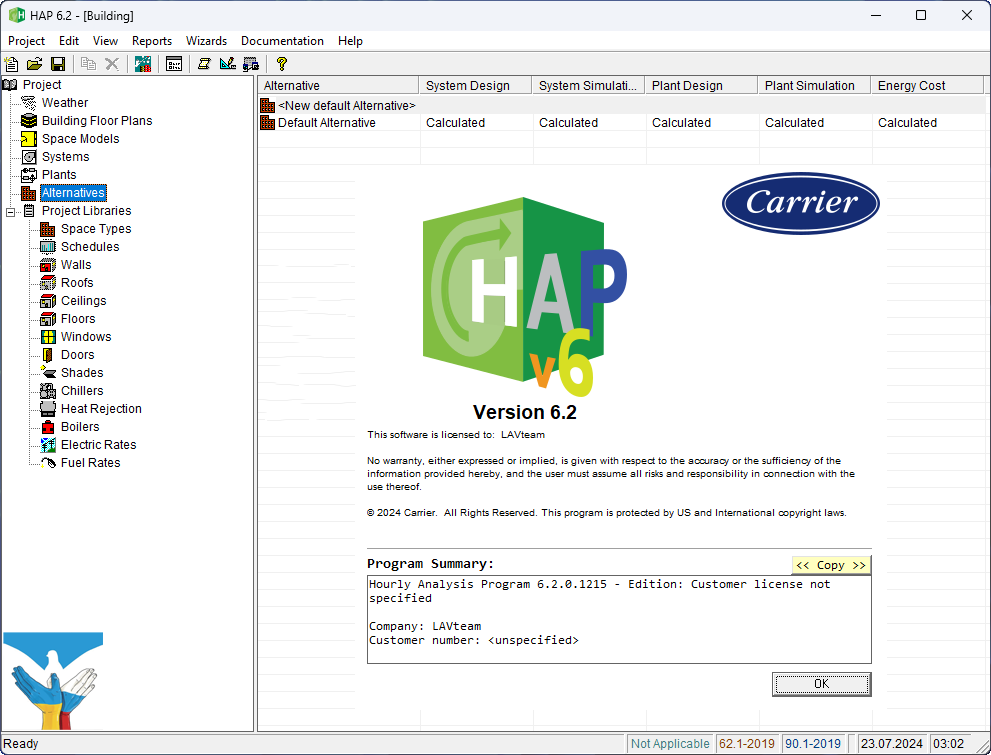Click the Plant Simulation column header

click(x=814, y=85)
